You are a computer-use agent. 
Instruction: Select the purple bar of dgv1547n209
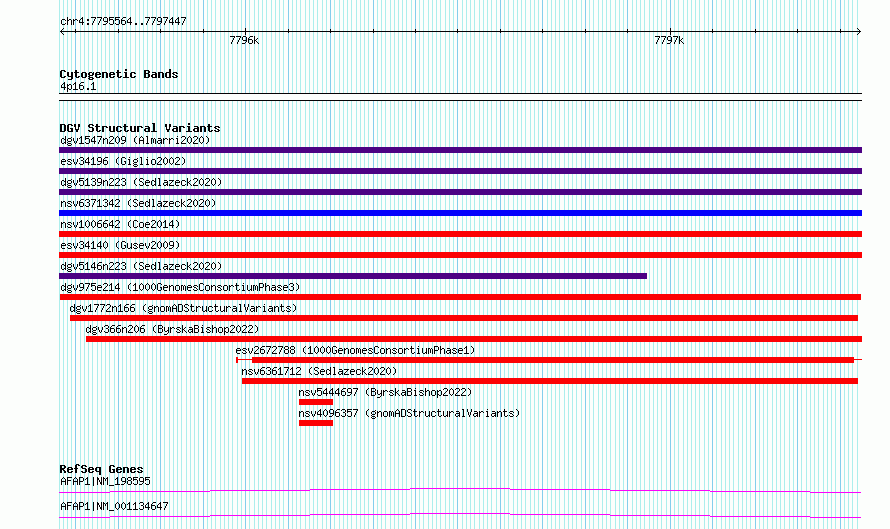point(460,150)
